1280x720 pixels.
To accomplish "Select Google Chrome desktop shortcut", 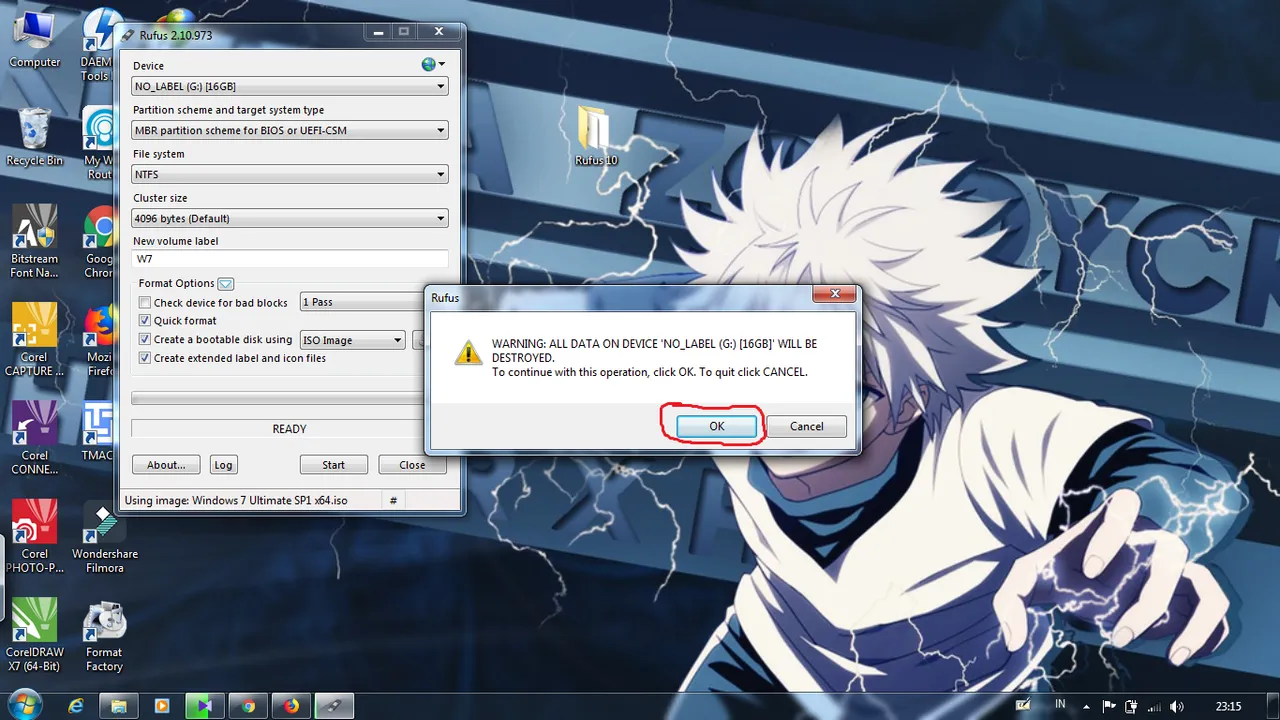I will pyautogui.click(x=98, y=241).
